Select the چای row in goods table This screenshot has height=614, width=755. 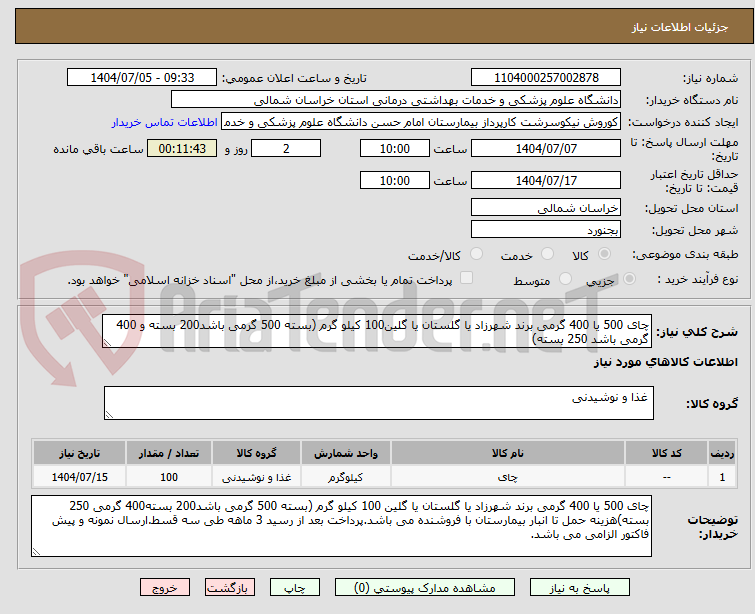point(384,477)
